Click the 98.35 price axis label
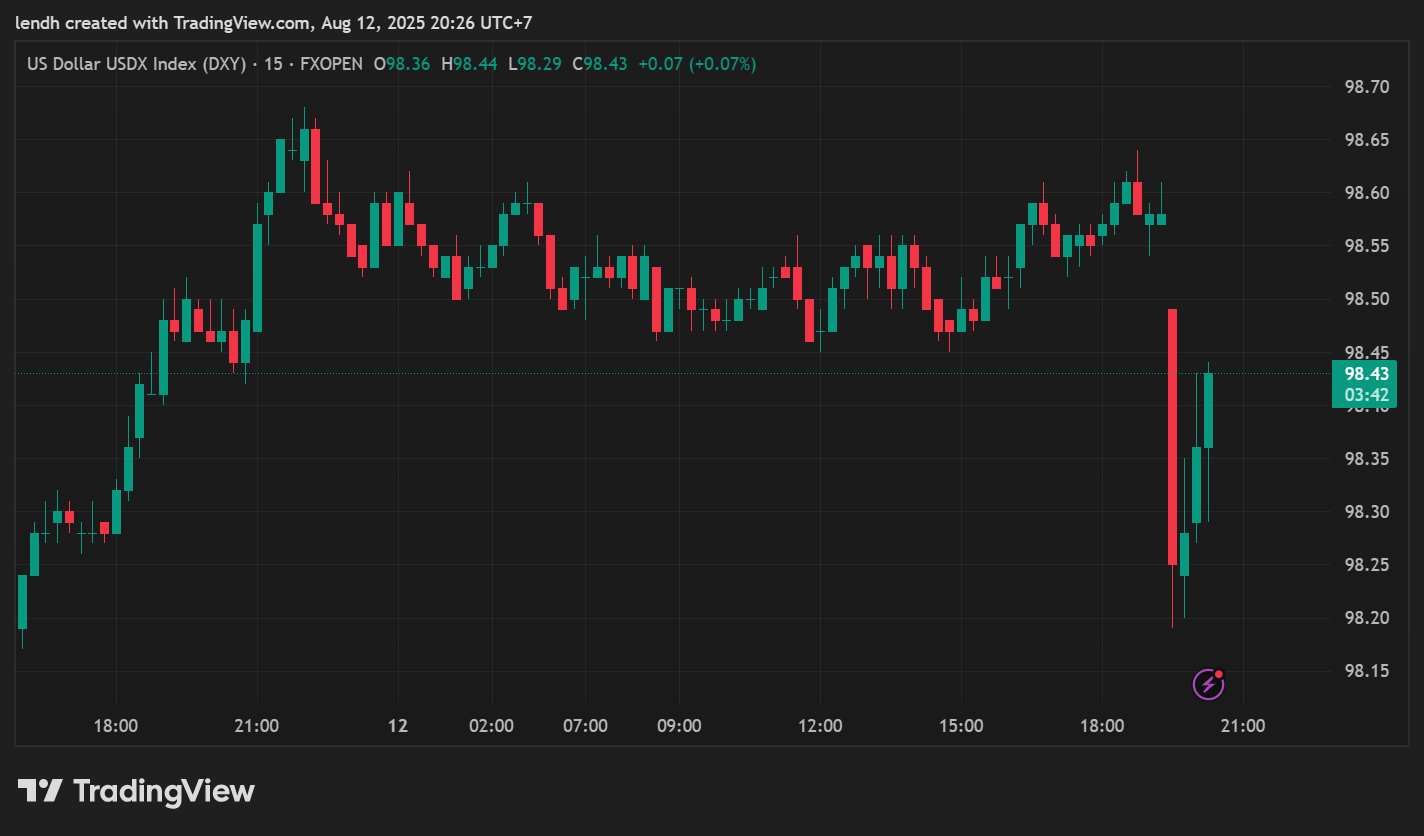Viewport: 1424px width, 836px height. coord(1366,459)
